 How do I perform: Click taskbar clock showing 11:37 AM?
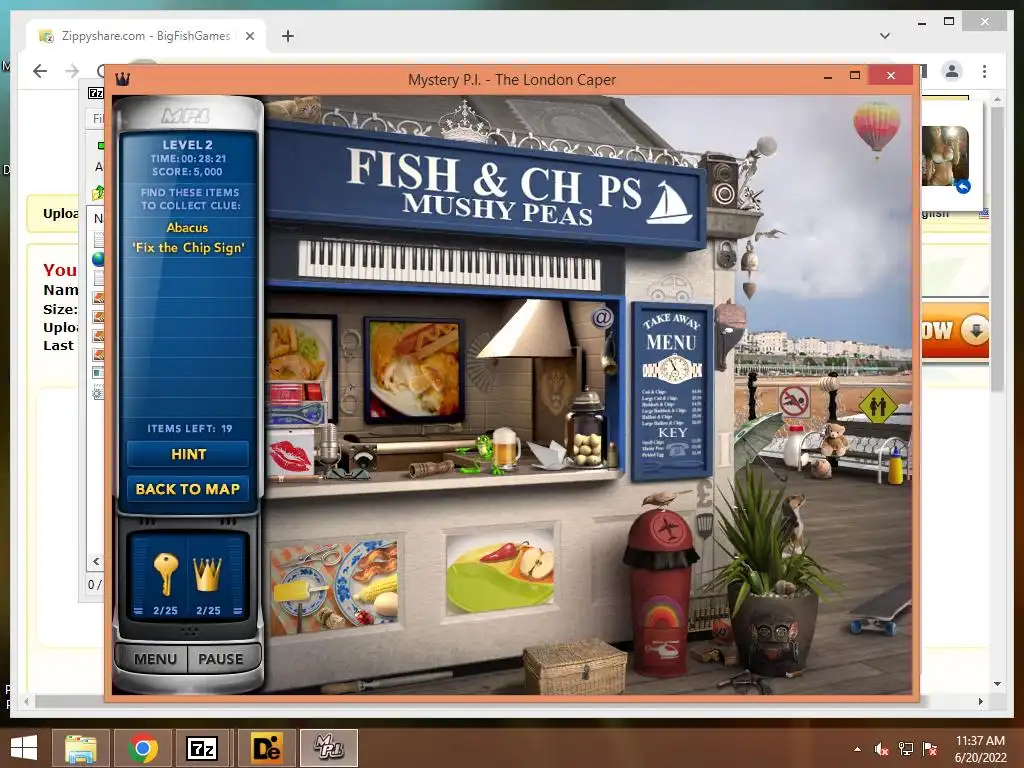tap(980, 748)
